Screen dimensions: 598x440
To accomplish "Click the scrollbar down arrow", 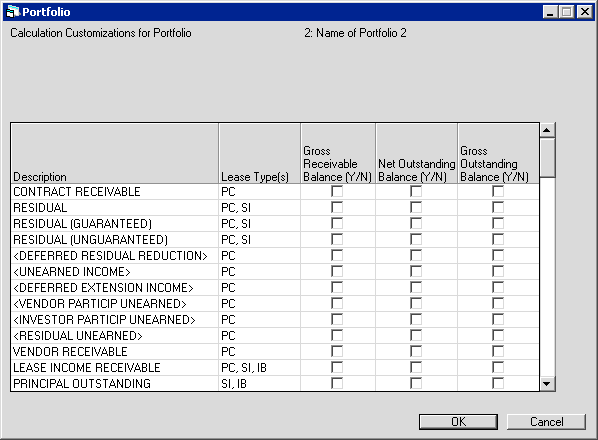I will (547, 384).
